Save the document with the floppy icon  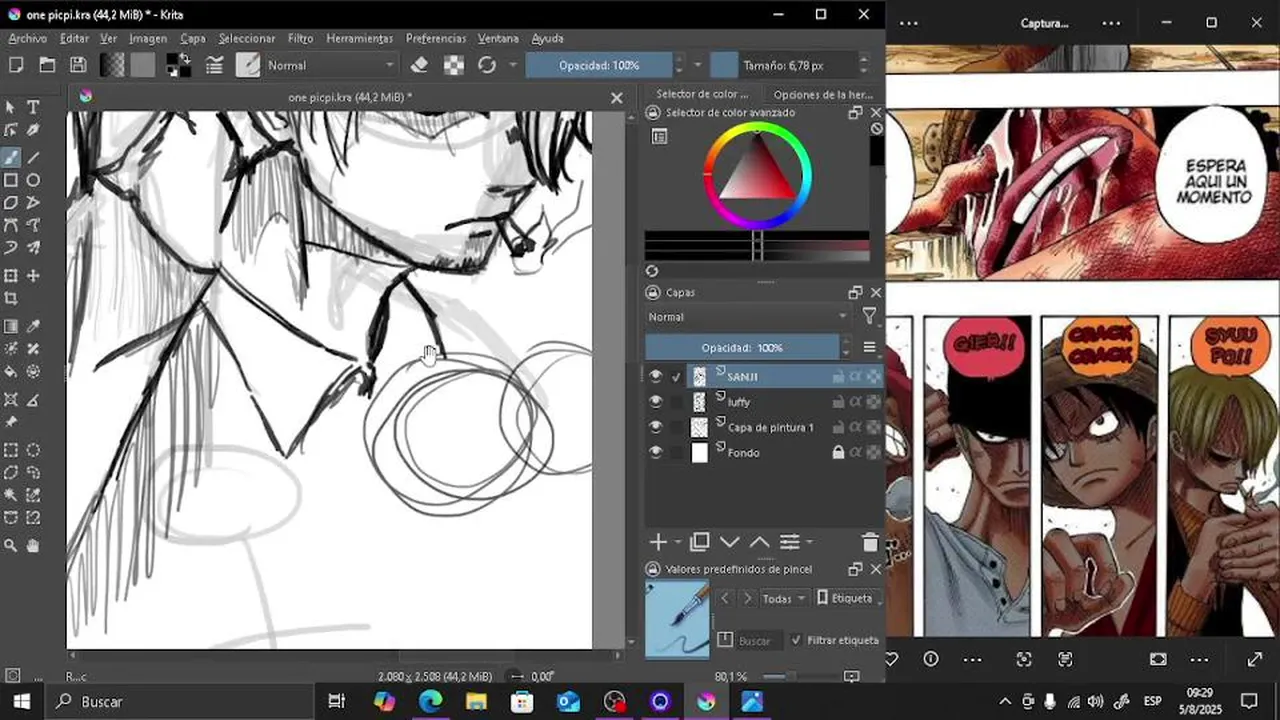pyautogui.click(x=78, y=65)
